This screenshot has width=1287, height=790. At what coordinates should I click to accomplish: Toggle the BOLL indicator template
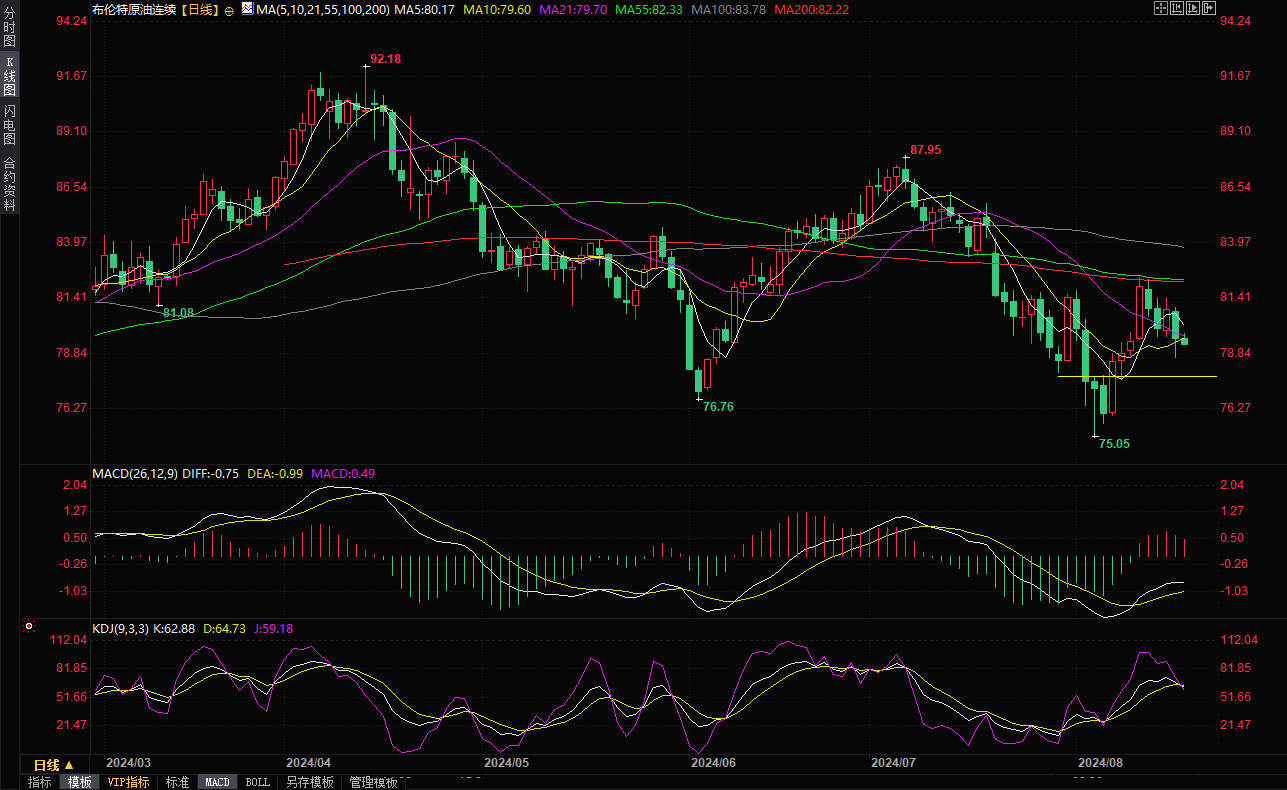pos(257,782)
